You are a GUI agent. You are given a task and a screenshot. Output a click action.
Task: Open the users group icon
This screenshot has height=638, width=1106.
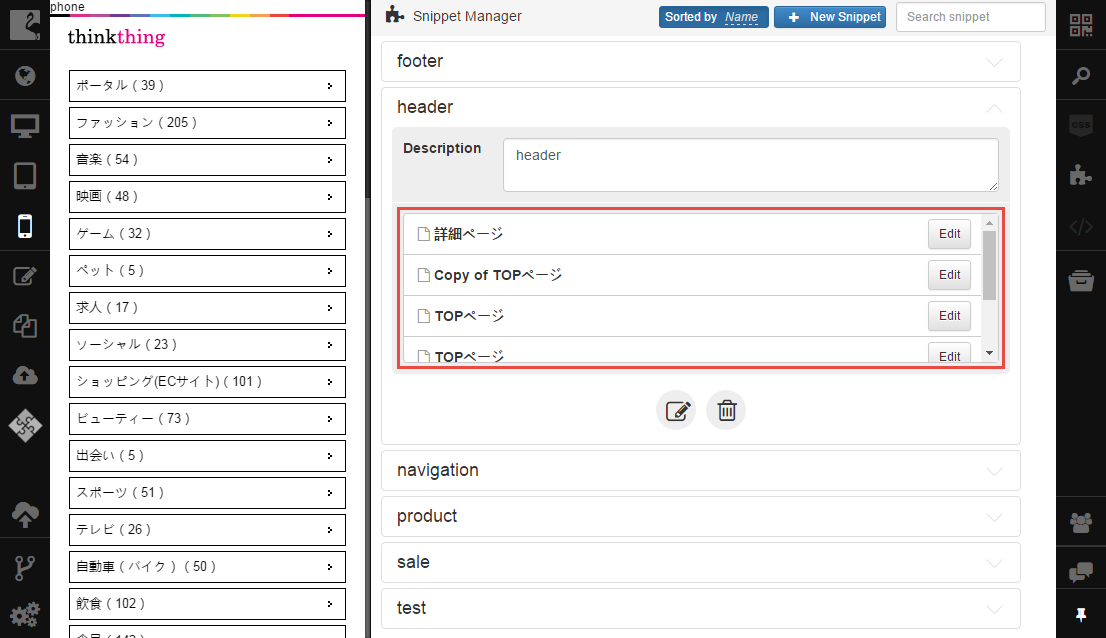click(x=1081, y=522)
